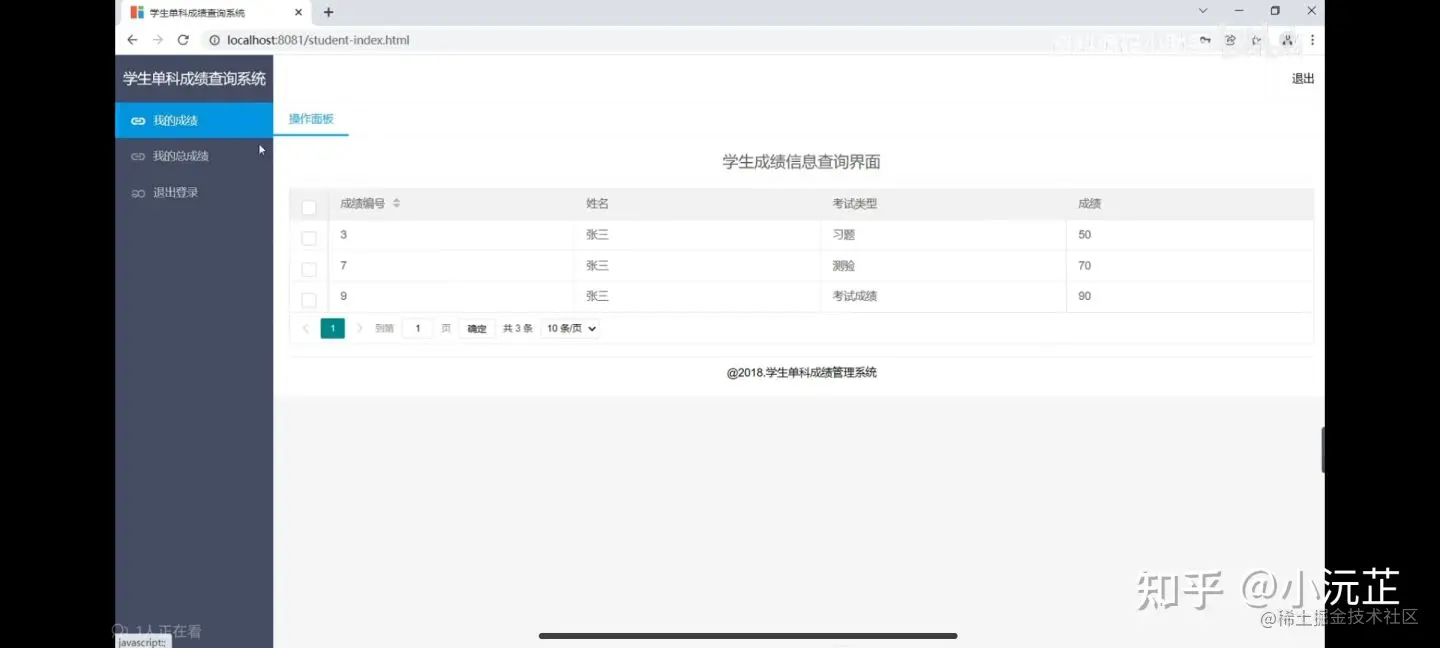This screenshot has width=1440, height=648.
Task: Click the 学生单科成绩查询系统 sidebar title
Action: tap(194, 78)
